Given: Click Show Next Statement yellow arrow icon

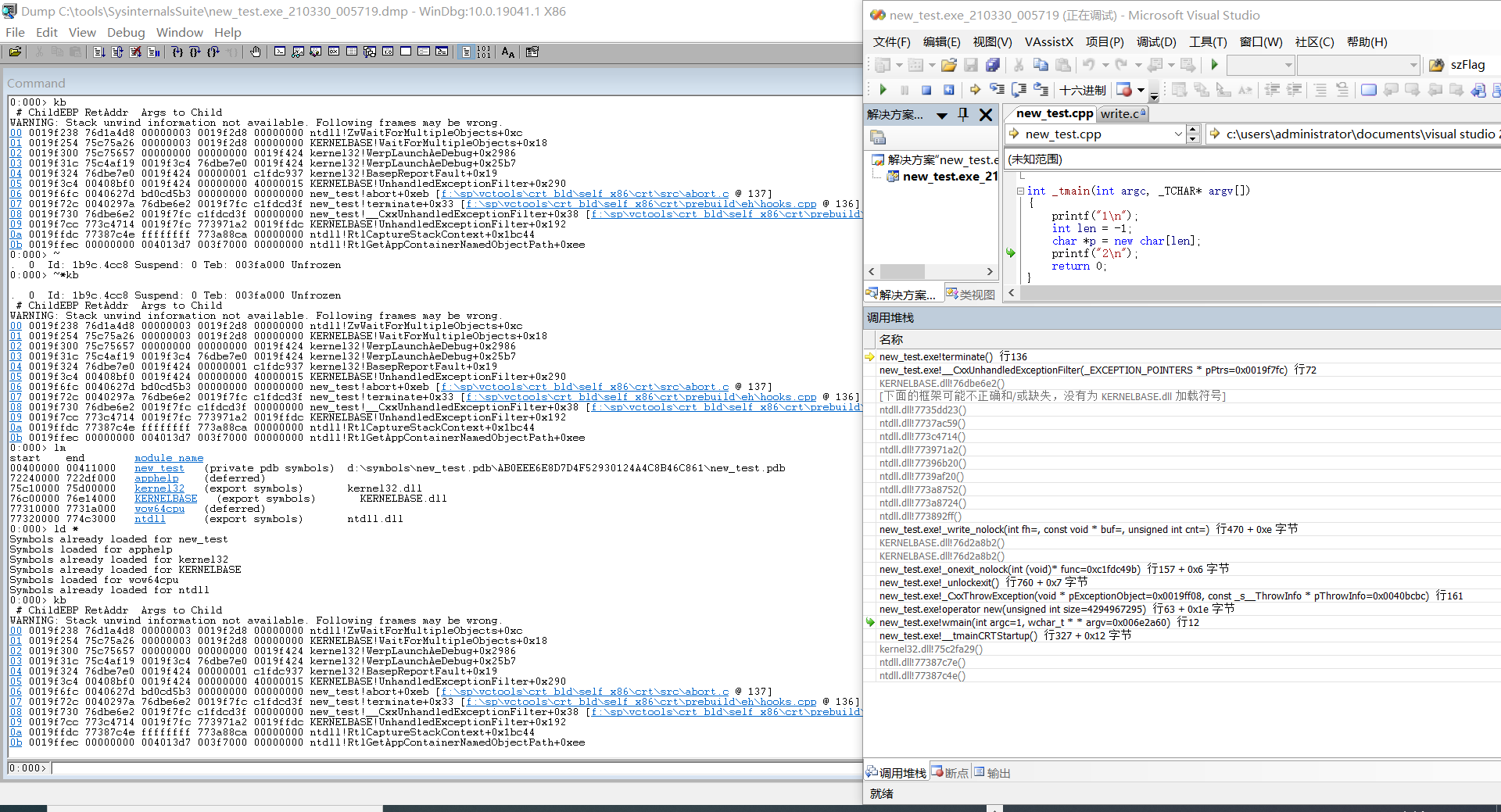Looking at the screenshot, I should click(x=975, y=90).
